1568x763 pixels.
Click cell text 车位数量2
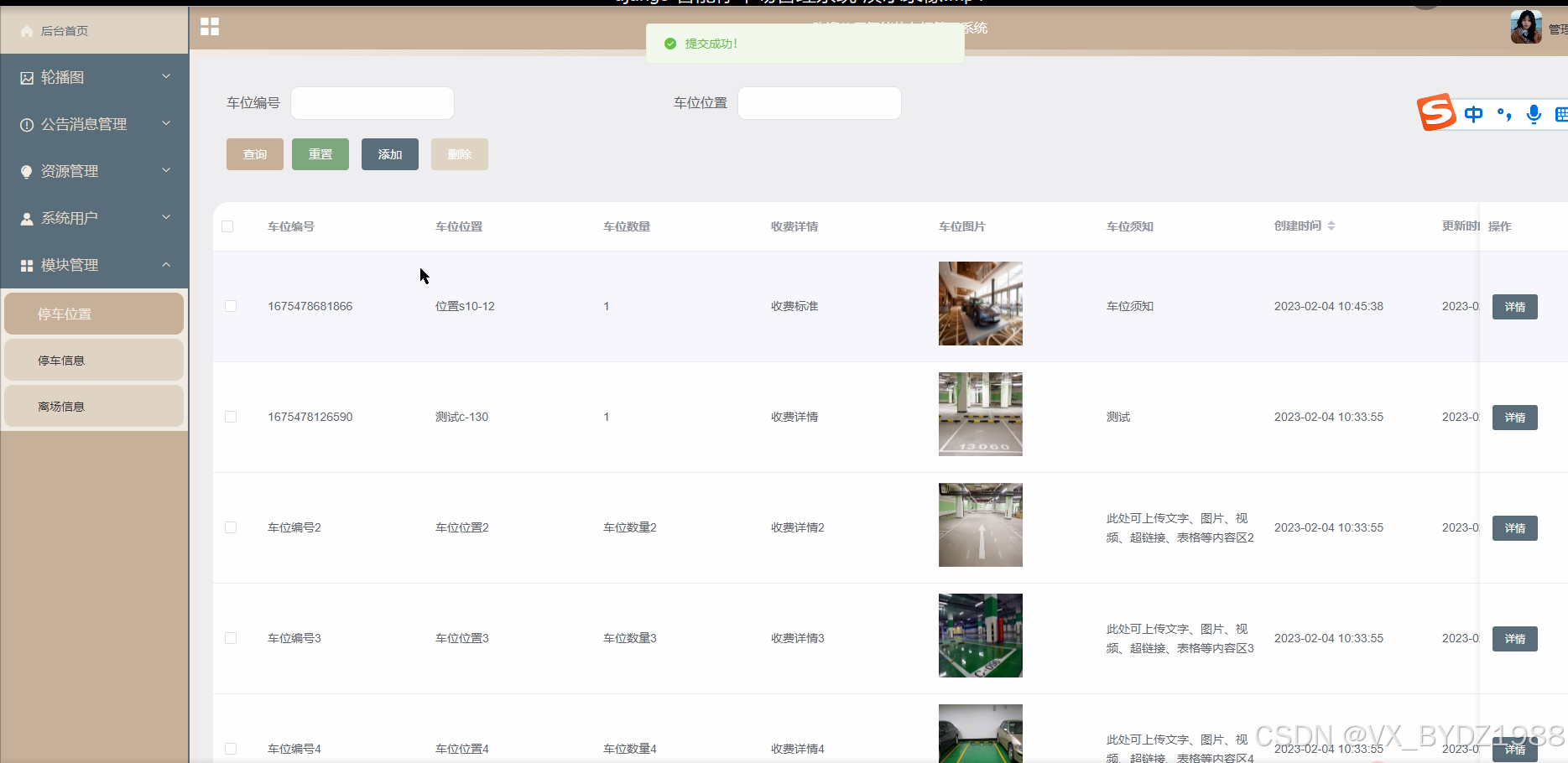click(x=630, y=527)
